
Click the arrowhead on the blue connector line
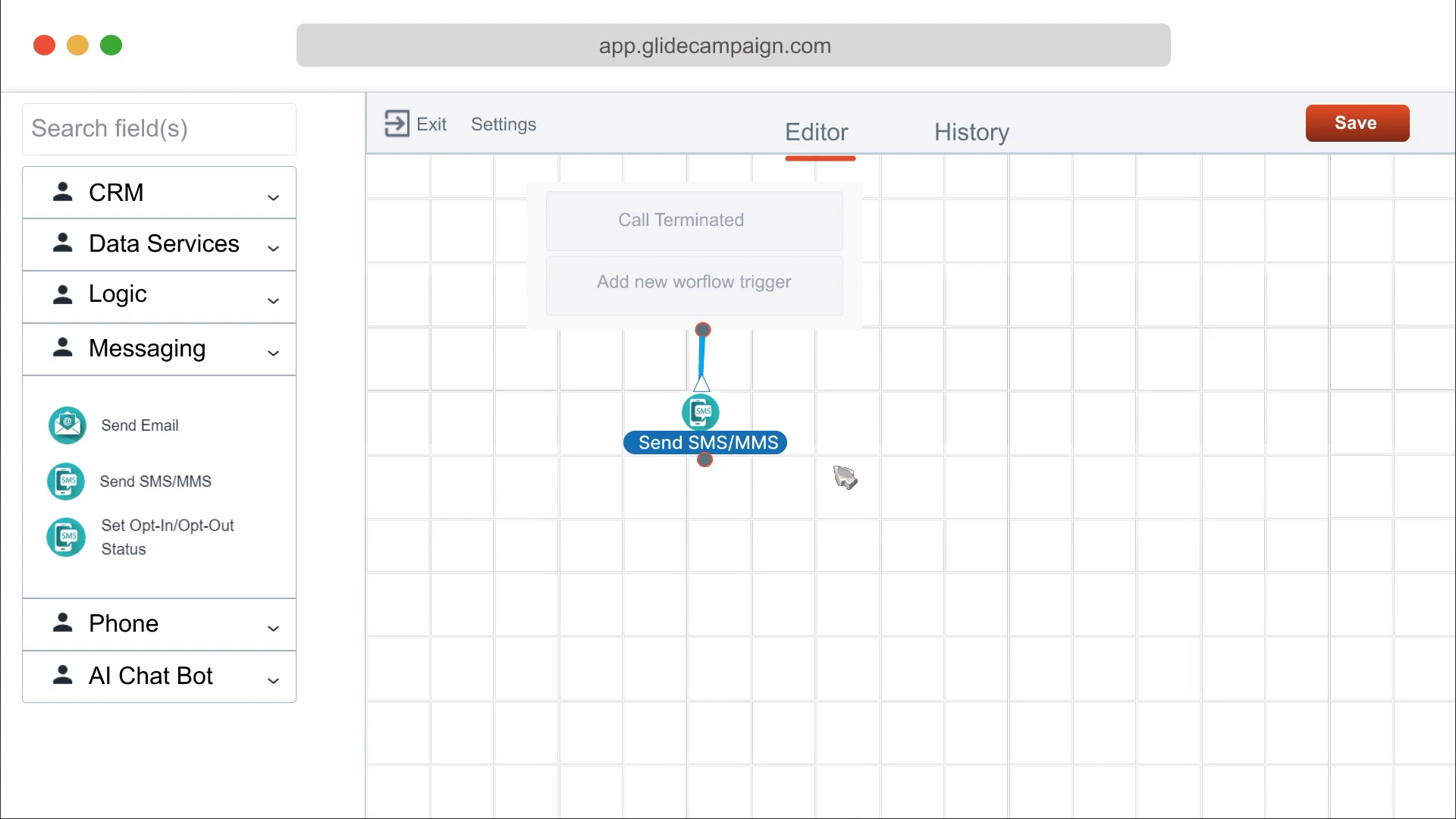[701, 383]
